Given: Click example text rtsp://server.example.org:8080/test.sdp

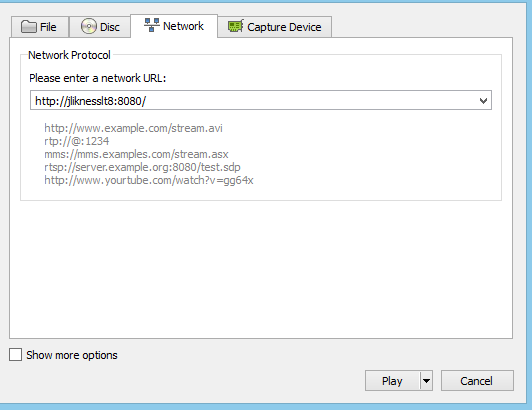Looking at the screenshot, I should pyautogui.click(x=142, y=167).
